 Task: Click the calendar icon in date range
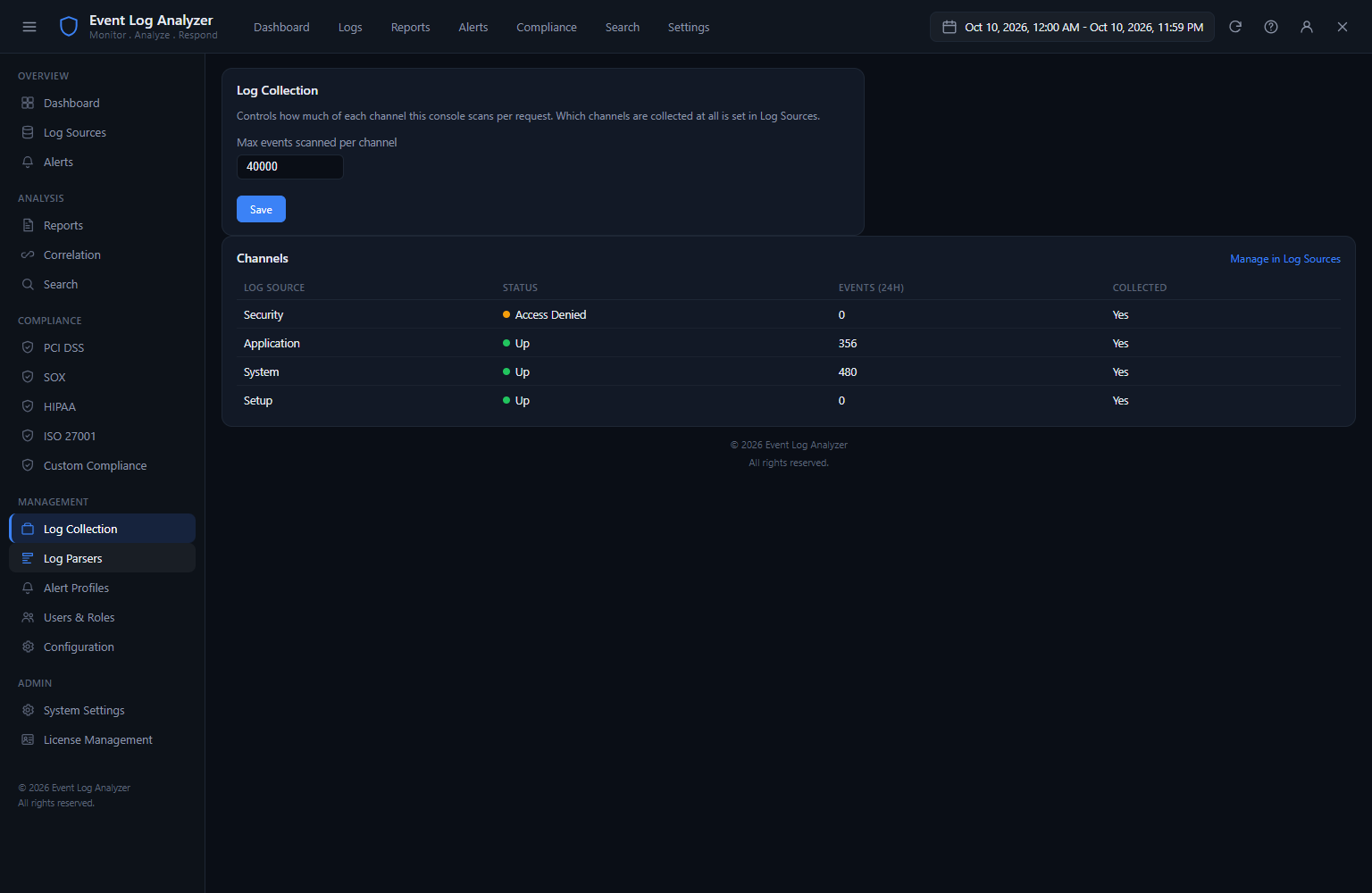coord(950,27)
